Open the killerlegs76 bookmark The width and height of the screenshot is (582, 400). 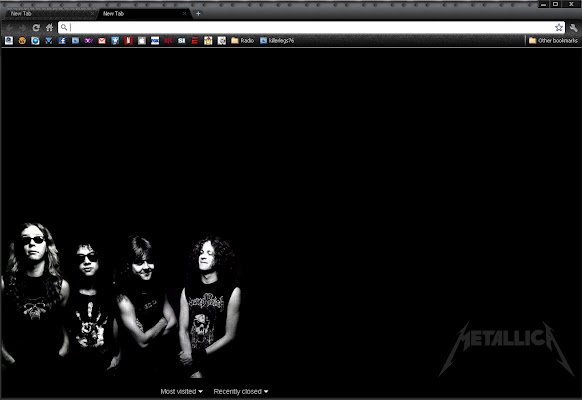pos(277,40)
